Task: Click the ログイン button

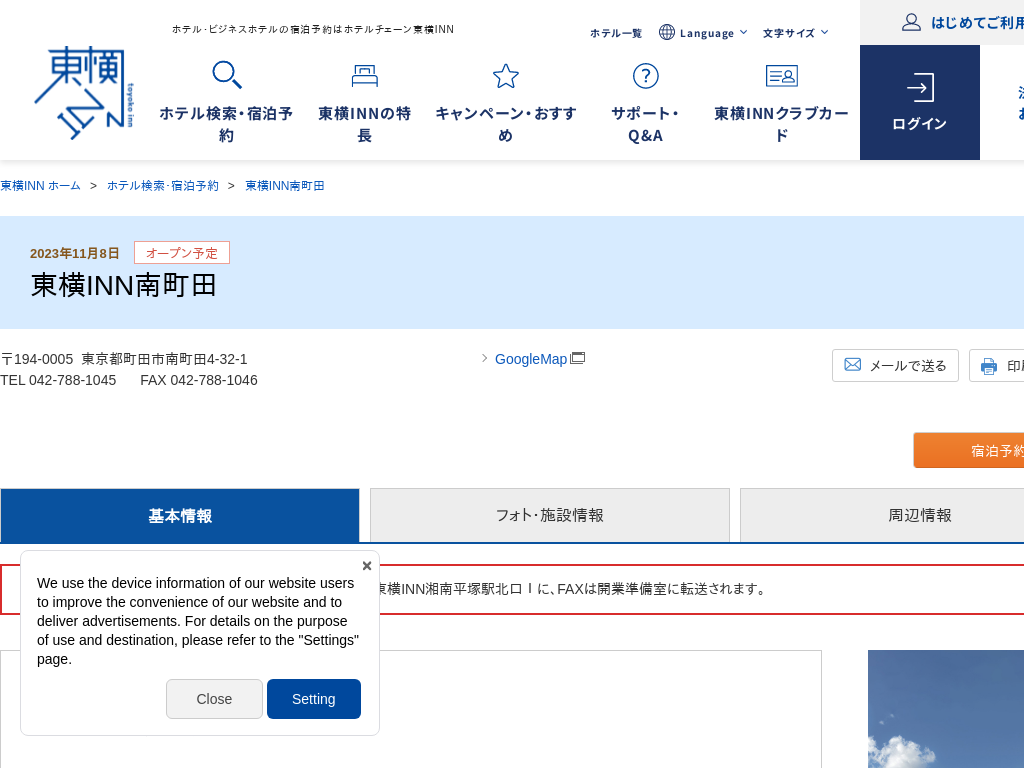Action: 920,103
